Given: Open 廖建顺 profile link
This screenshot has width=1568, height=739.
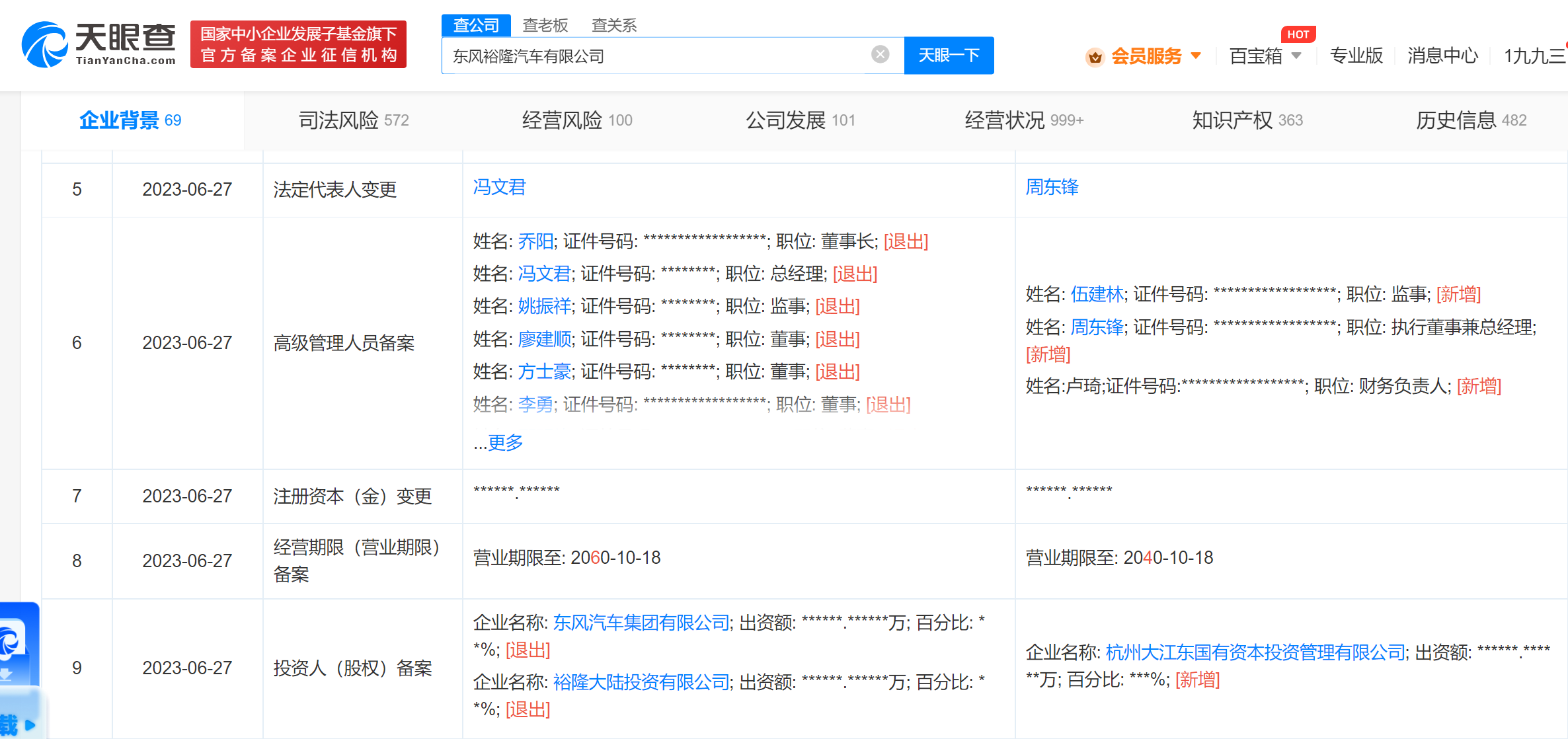Looking at the screenshot, I should pyautogui.click(x=544, y=339).
